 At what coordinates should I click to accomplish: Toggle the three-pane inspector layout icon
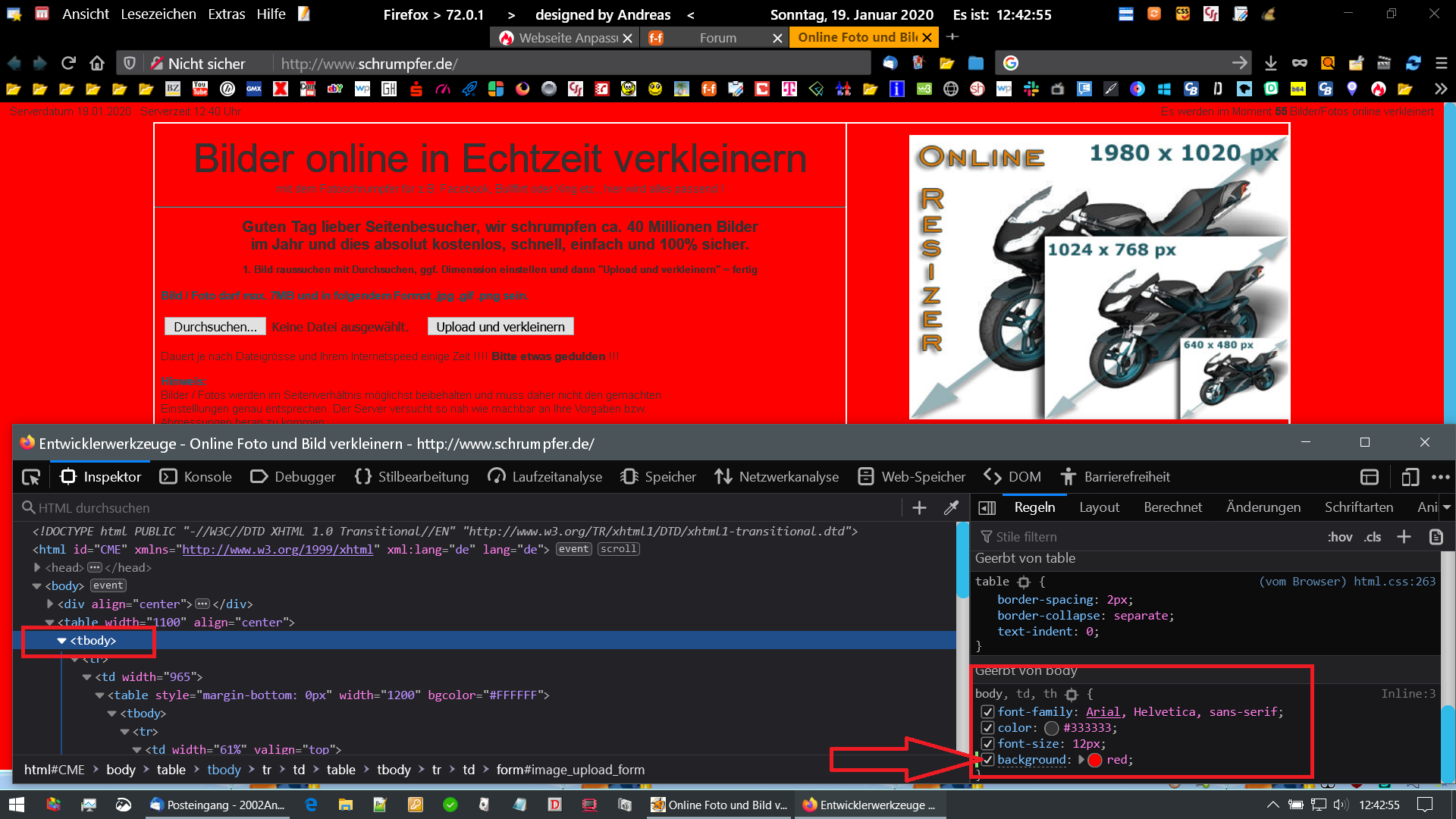[x=987, y=508]
